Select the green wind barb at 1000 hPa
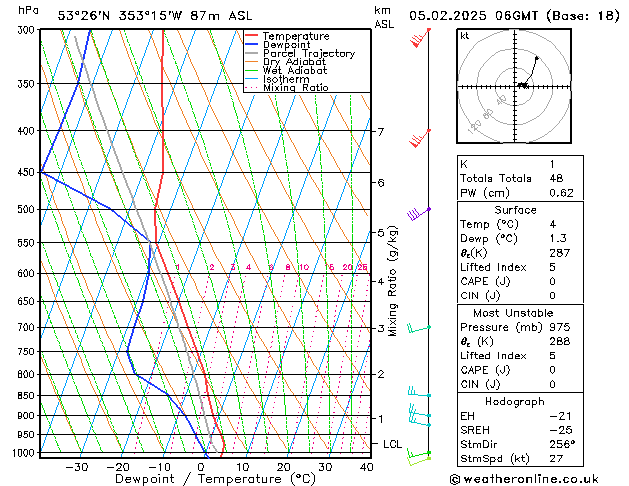Viewport: 629px width, 486px height. coord(419,456)
